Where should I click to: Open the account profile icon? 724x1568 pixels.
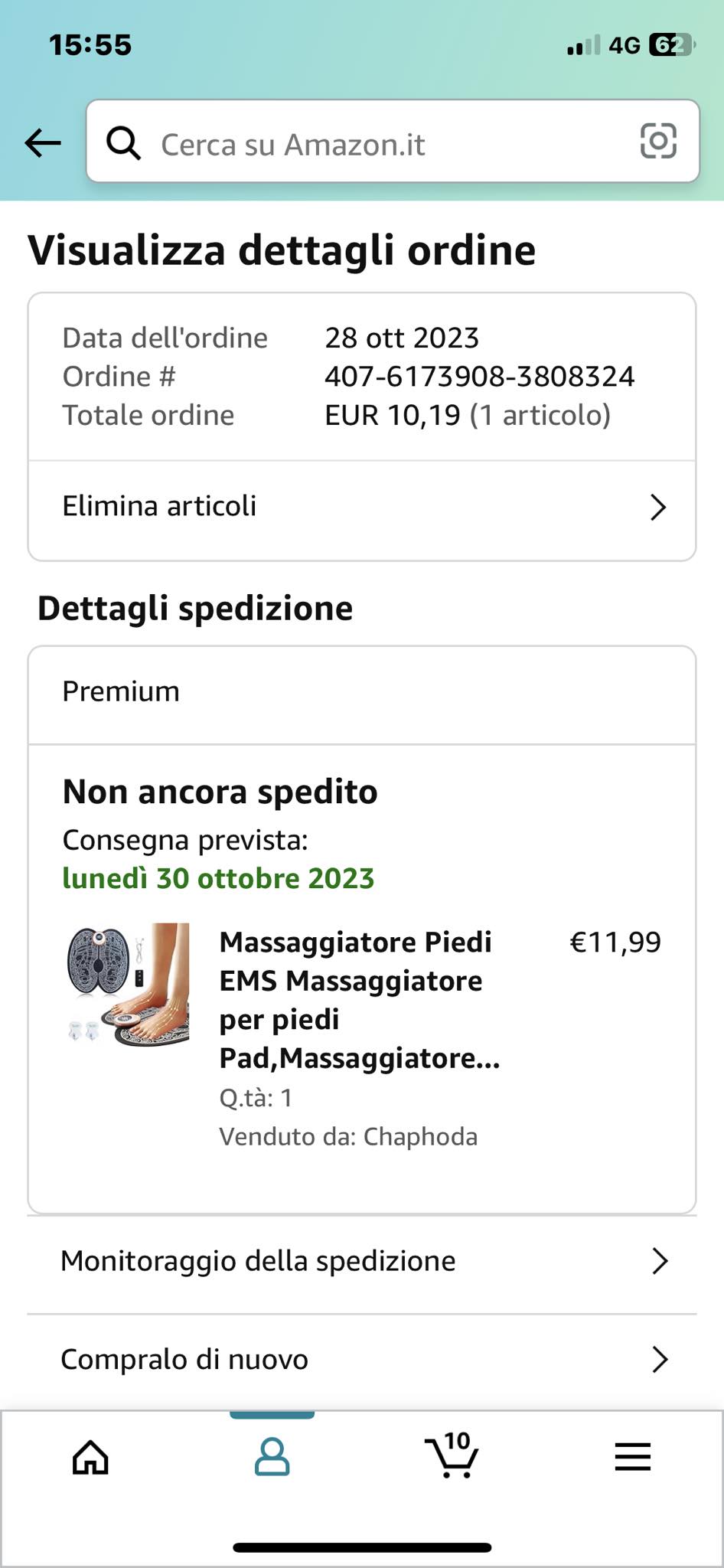tap(272, 1456)
